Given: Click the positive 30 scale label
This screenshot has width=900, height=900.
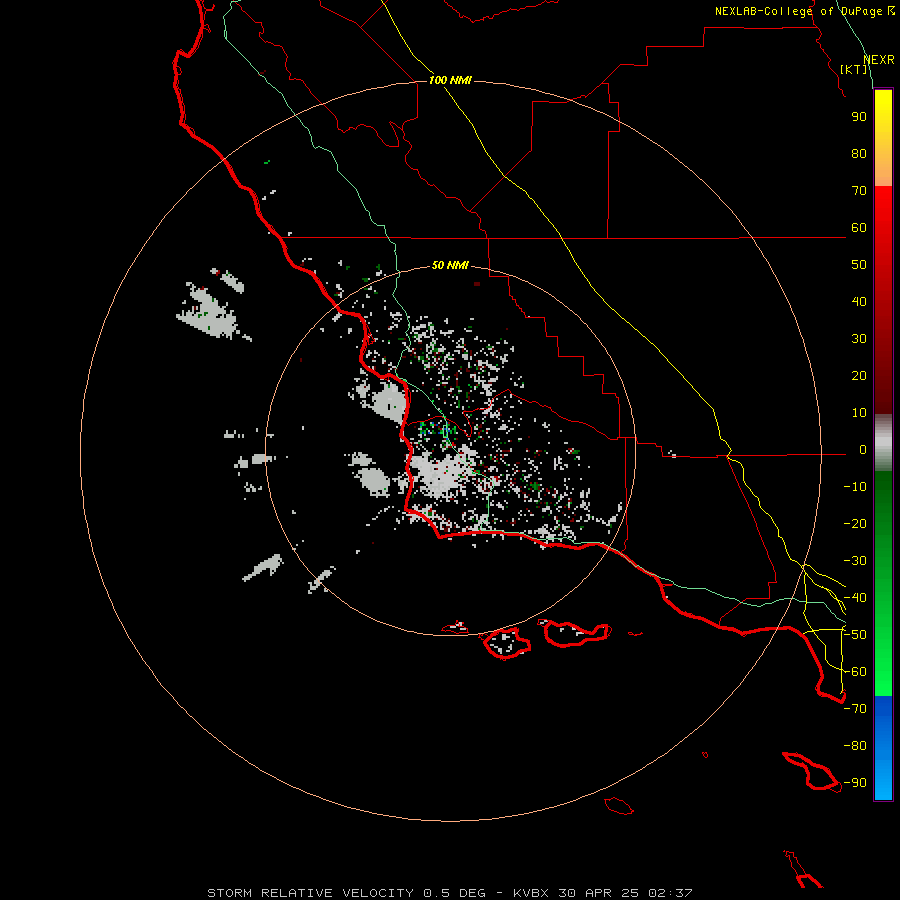Looking at the screenshot, I should tap(859, 339).
